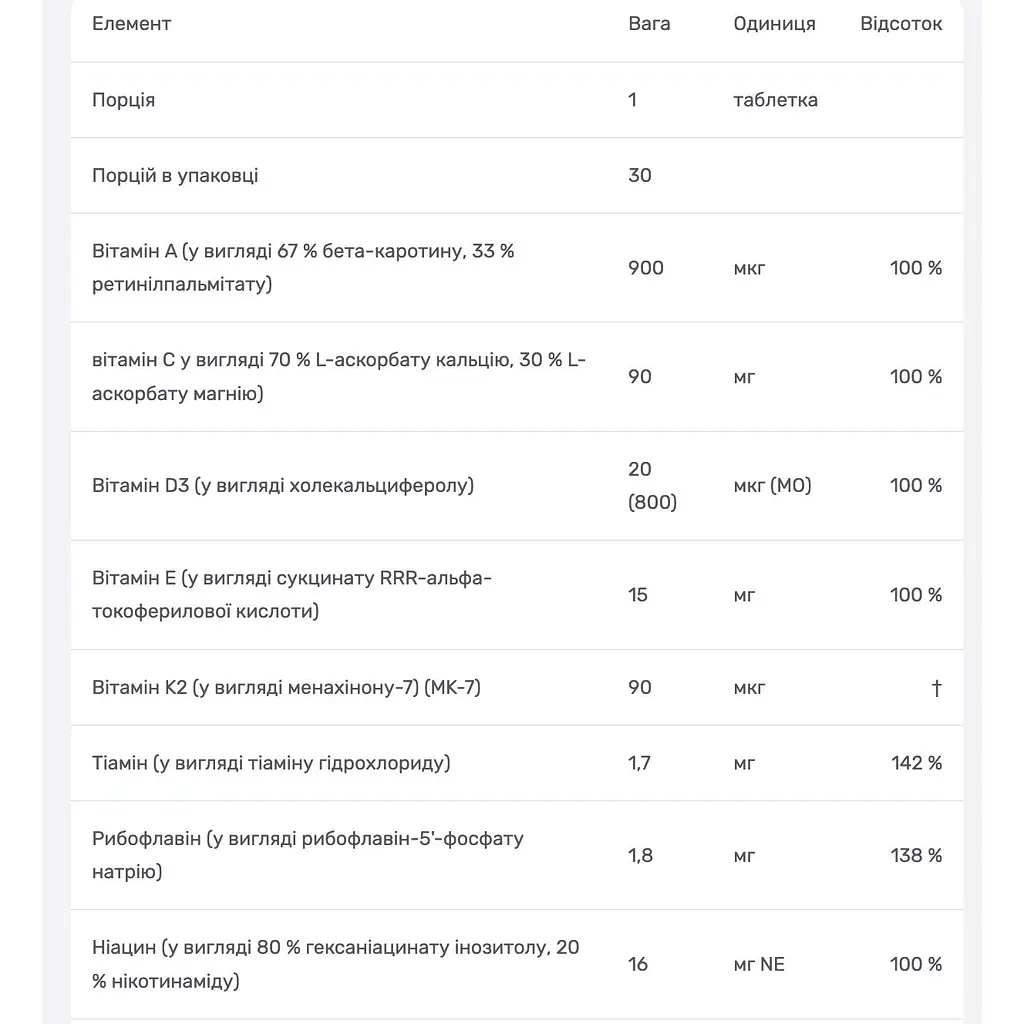Click the вітамін C ascorbate description
Viewport: 1024px width, 1024px height.
[339, 377]
